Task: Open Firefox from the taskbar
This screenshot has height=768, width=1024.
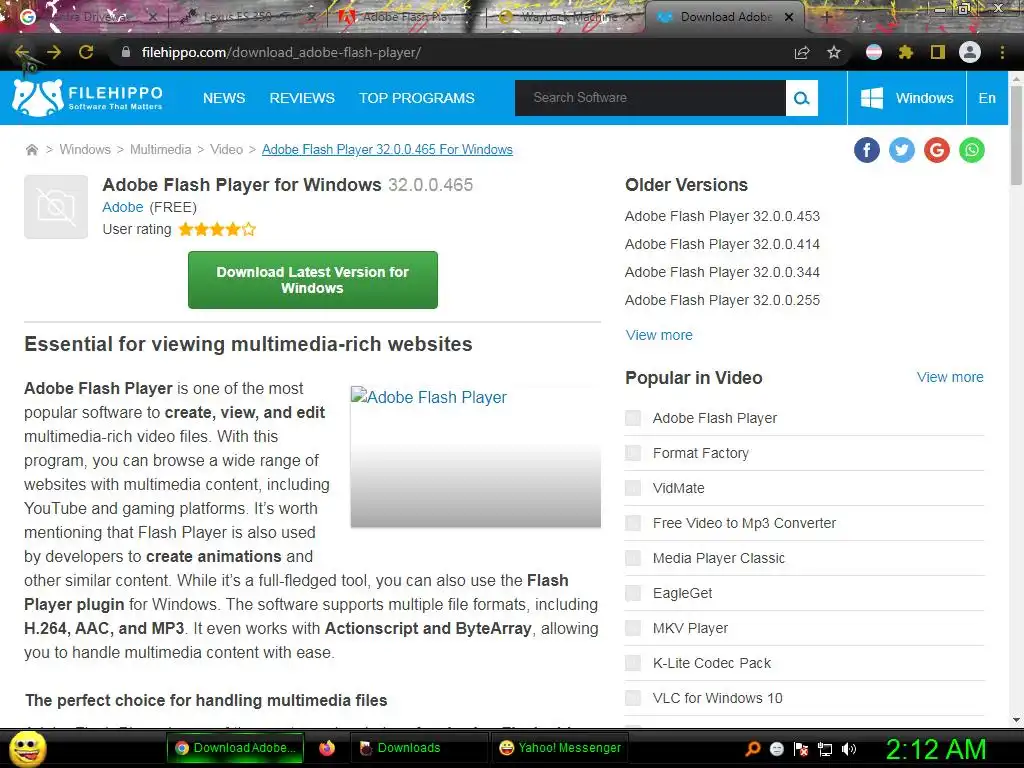Action: (x=327, y=748)
